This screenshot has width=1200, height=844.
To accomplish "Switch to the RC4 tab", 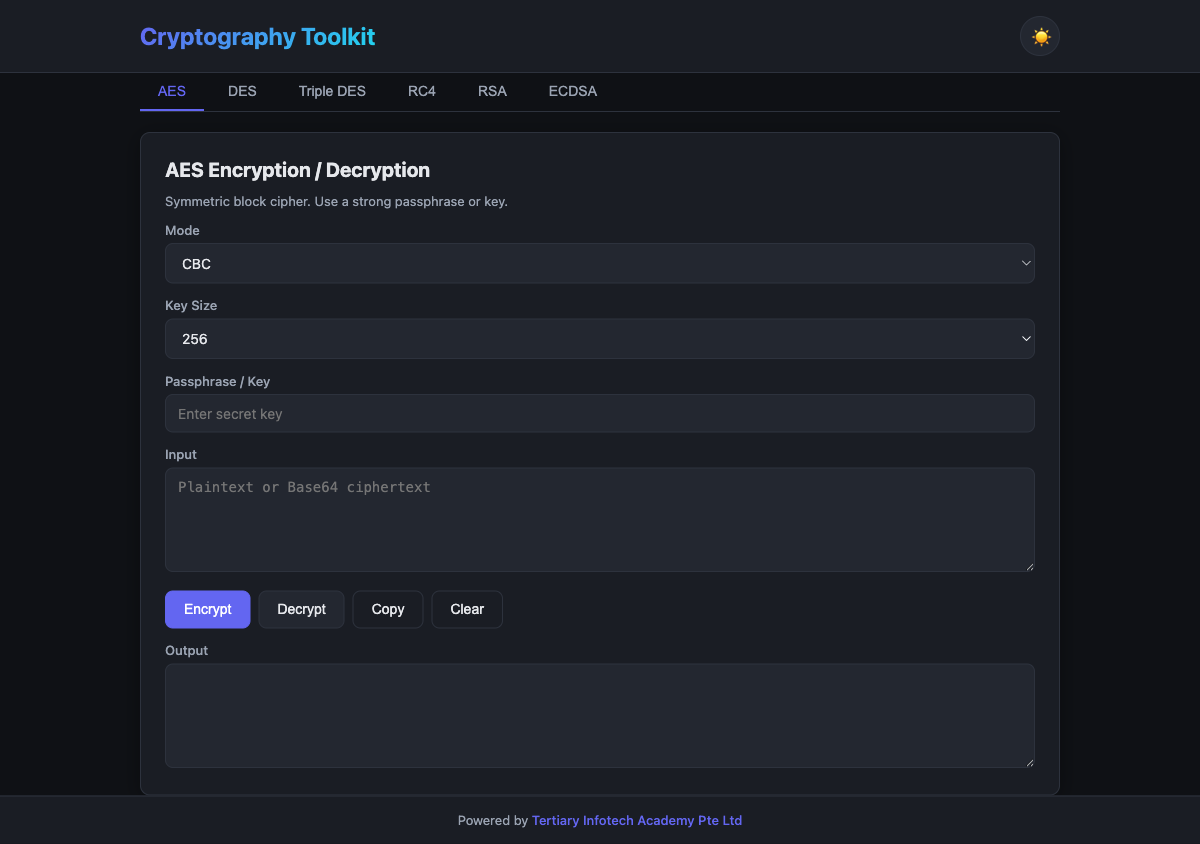I will tap(422, 91).
